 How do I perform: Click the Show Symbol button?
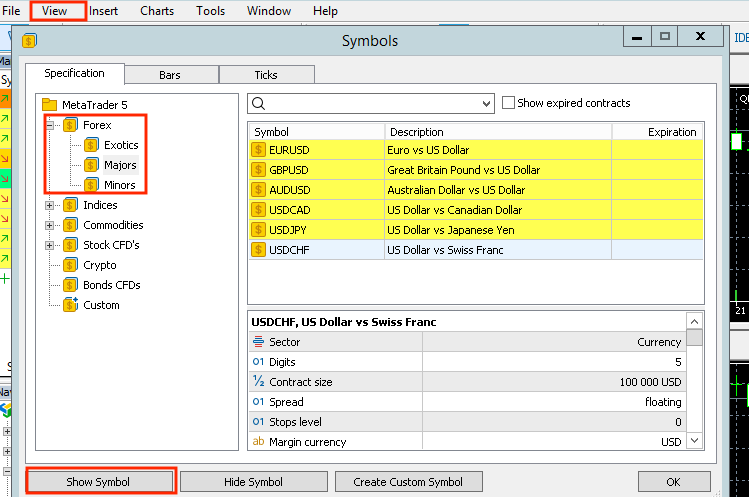coord(98,482)
